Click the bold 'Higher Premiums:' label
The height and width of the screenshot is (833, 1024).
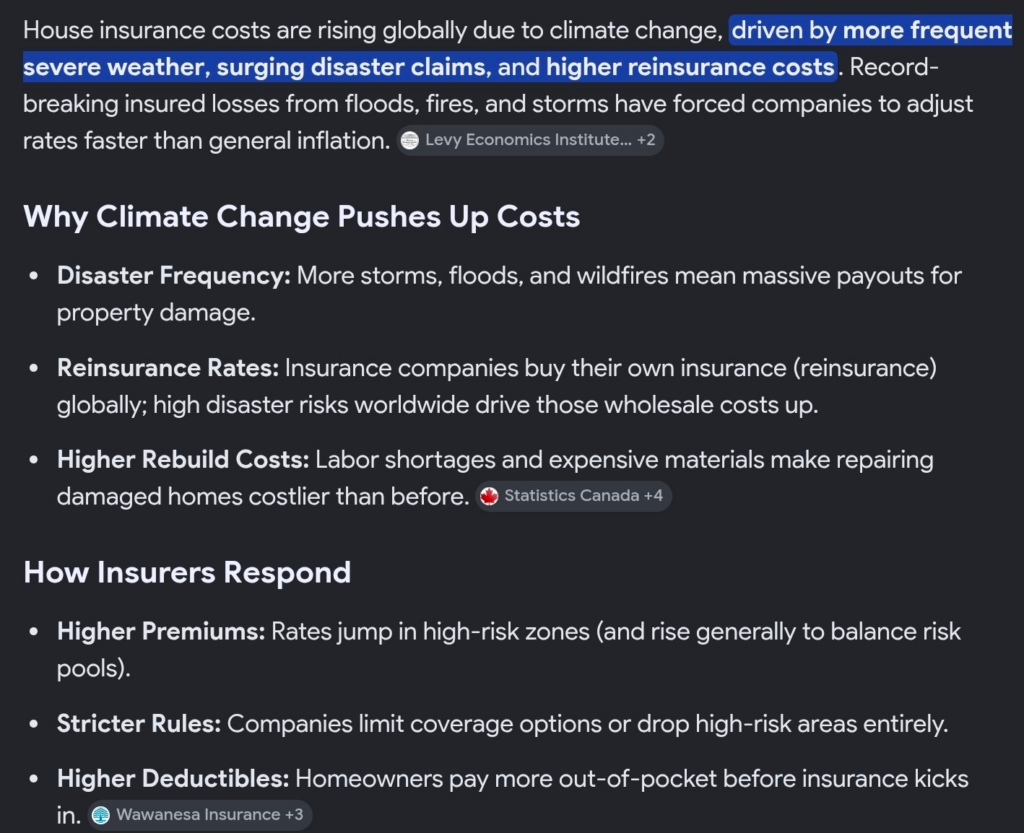tap(161, 631)
